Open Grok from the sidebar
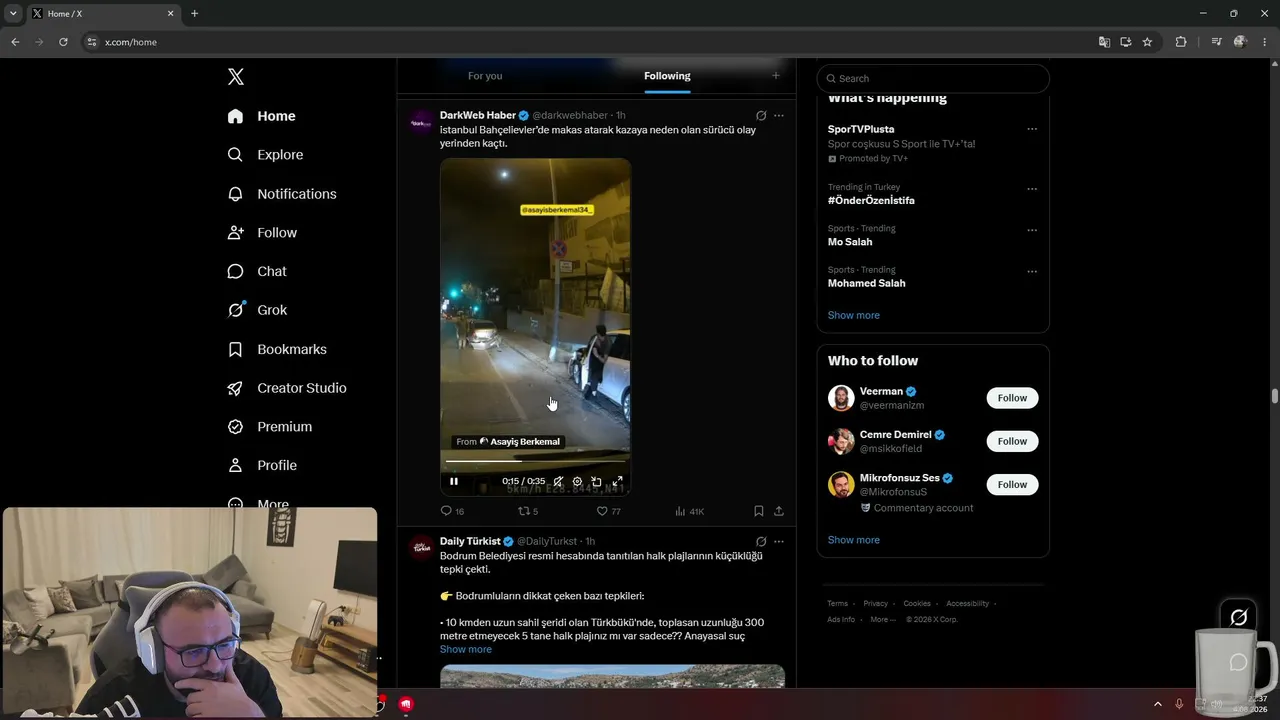Image resolution: width=1280 pixels, height=720 pixels. pos(257,310)
